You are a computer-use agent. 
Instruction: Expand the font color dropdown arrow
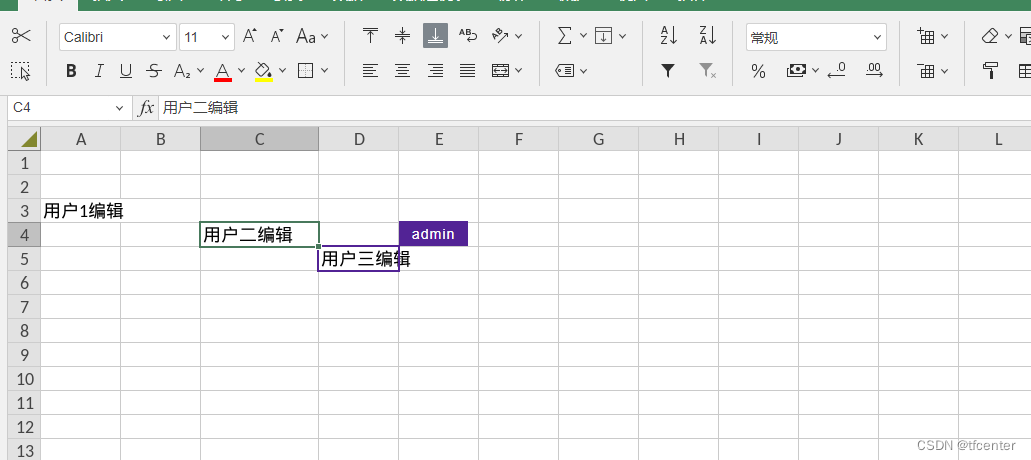(241, 70)
